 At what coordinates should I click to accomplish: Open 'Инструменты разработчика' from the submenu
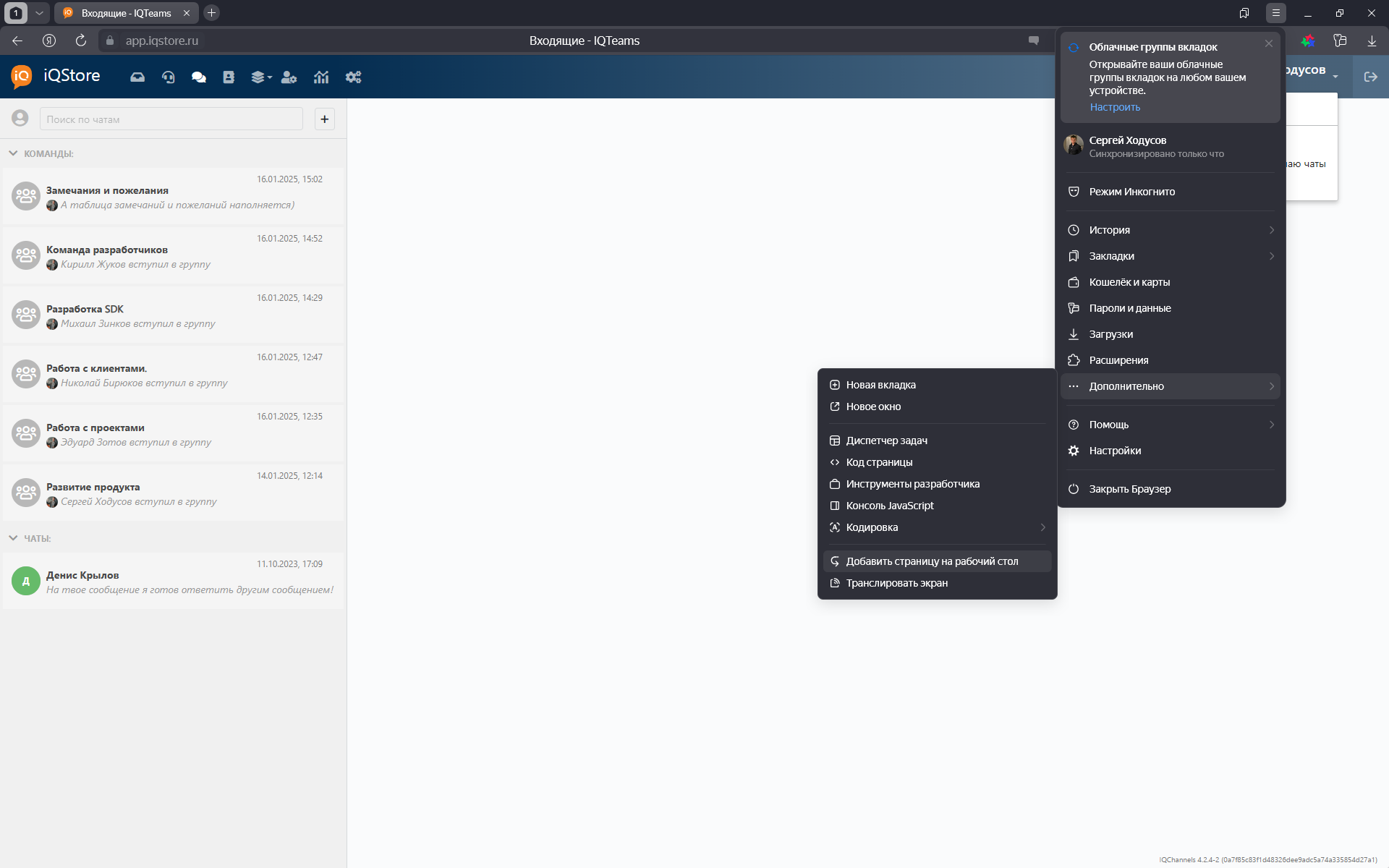(x=938, y=484)
